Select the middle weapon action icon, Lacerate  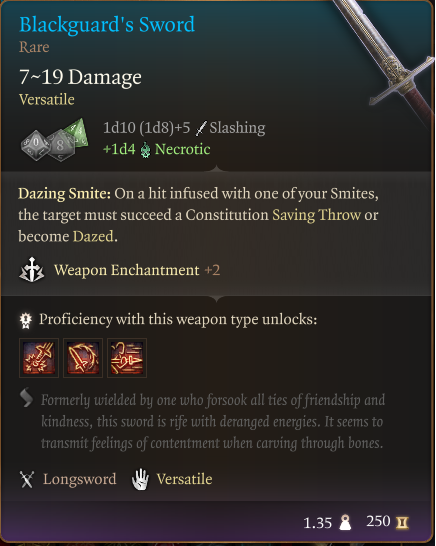[83, 358]
